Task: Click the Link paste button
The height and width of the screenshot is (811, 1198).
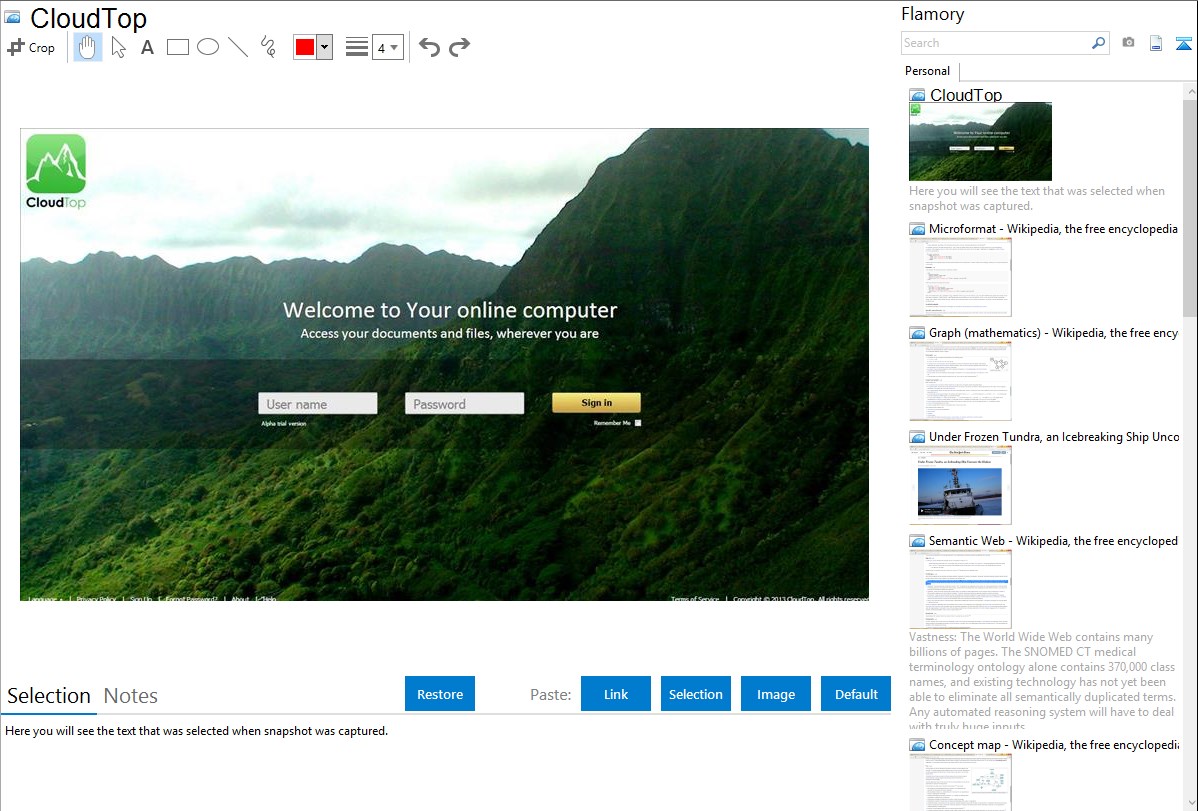Action: coord(616,693)
